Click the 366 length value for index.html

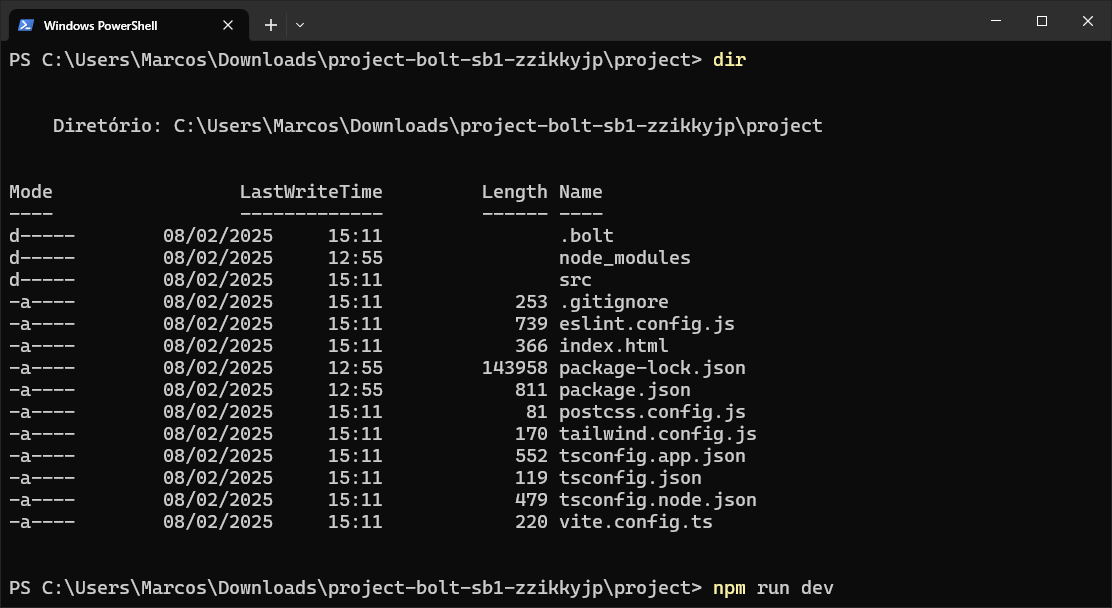(x=530, y=346)
